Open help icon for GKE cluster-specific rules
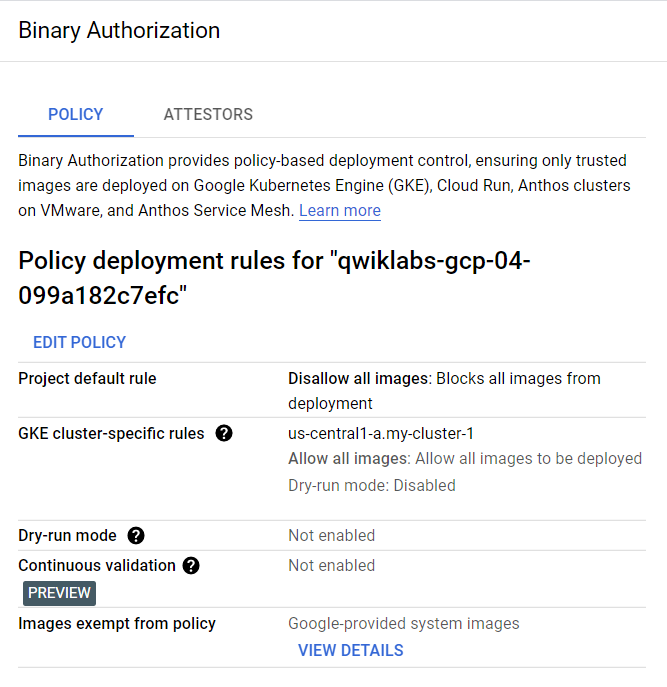This screenshot has width=667, height=687. (224, 433)
